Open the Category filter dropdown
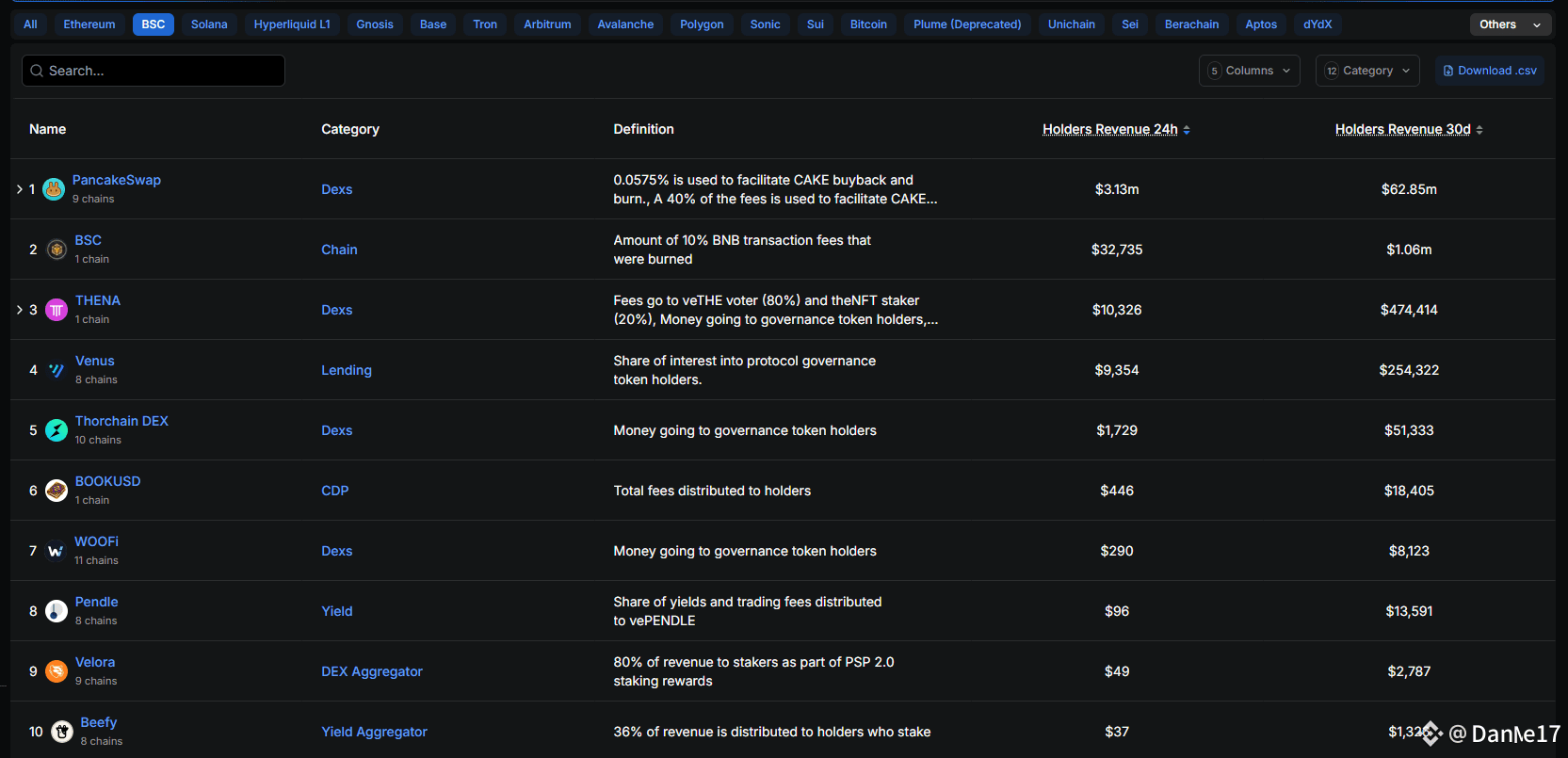 coord(1367,71)
